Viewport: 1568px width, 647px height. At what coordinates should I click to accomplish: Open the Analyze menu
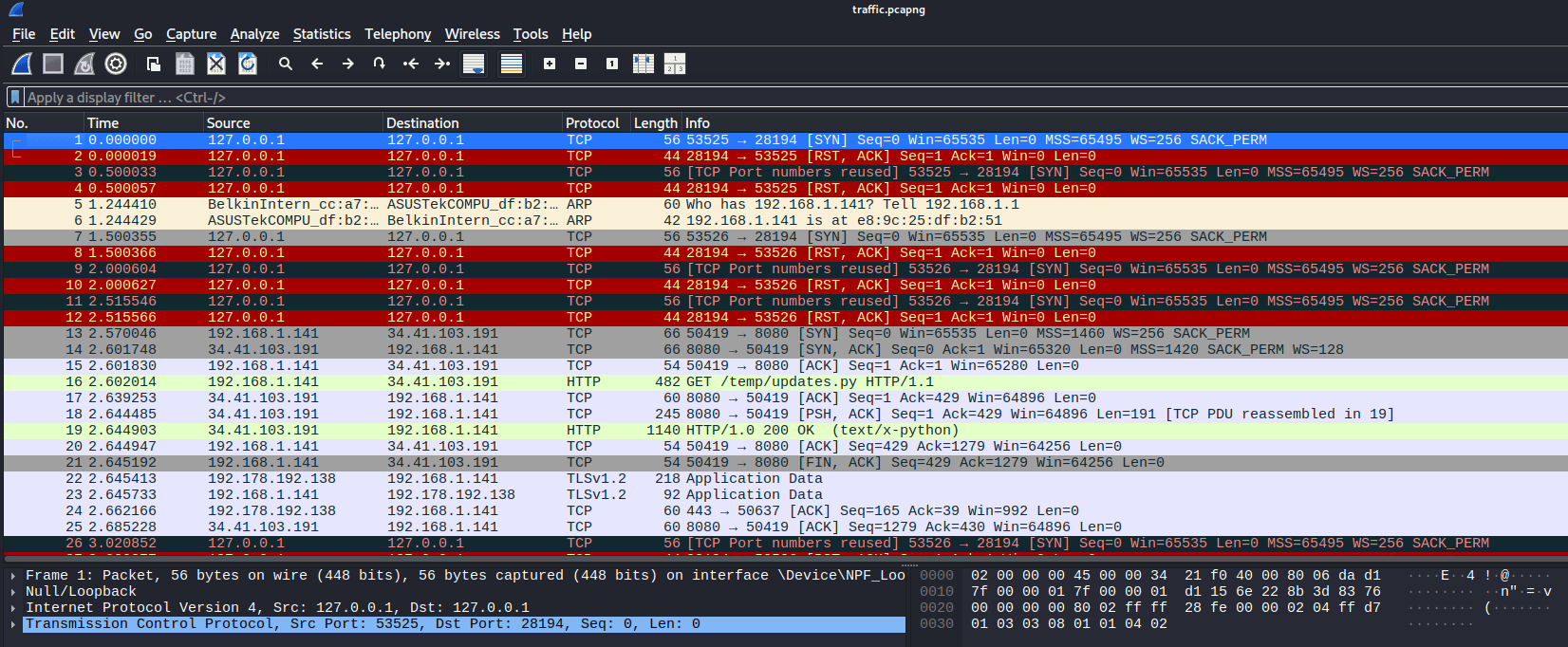click(255, 34)
